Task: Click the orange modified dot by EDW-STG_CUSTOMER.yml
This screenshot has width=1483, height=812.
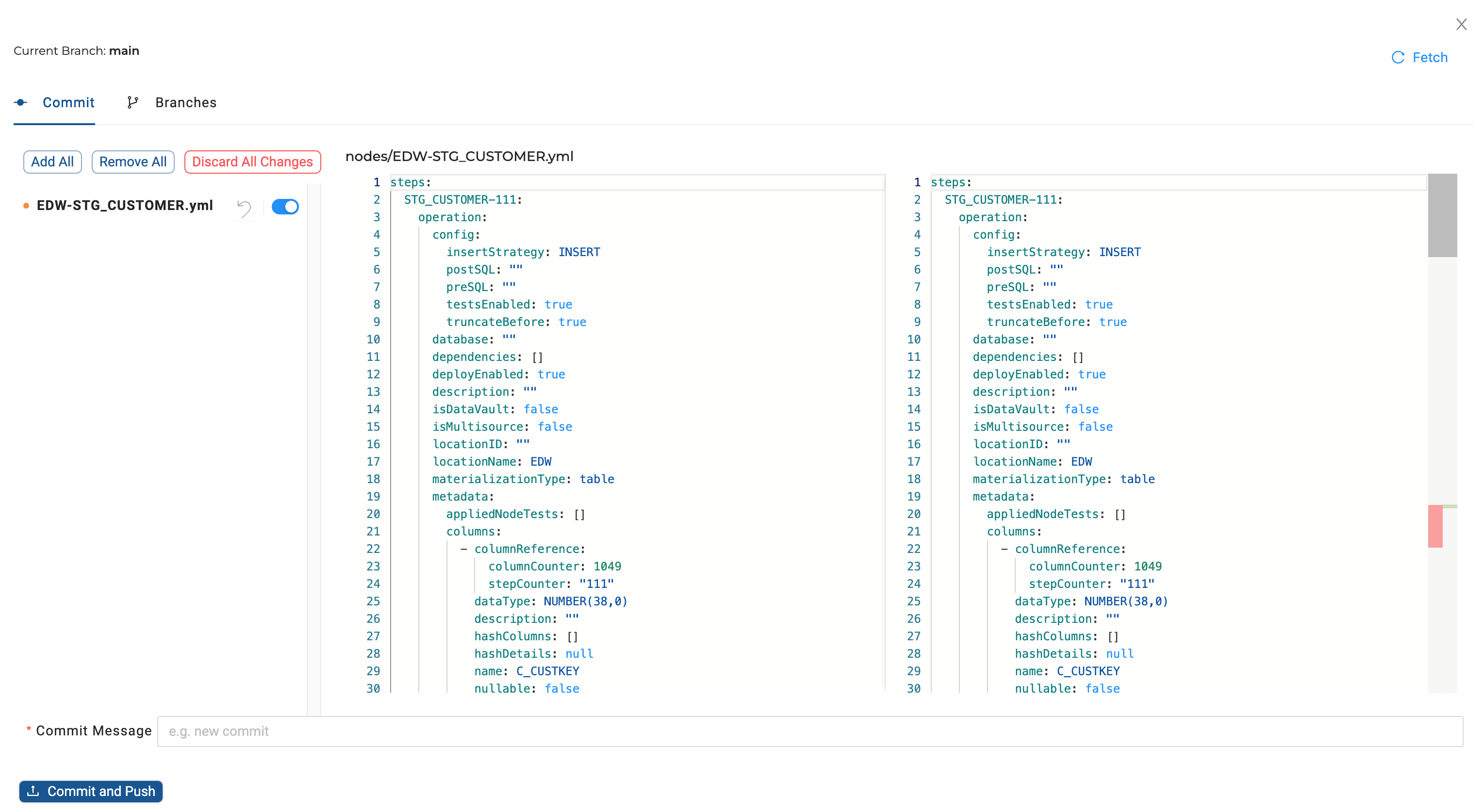Action: (x=26, y=206)
